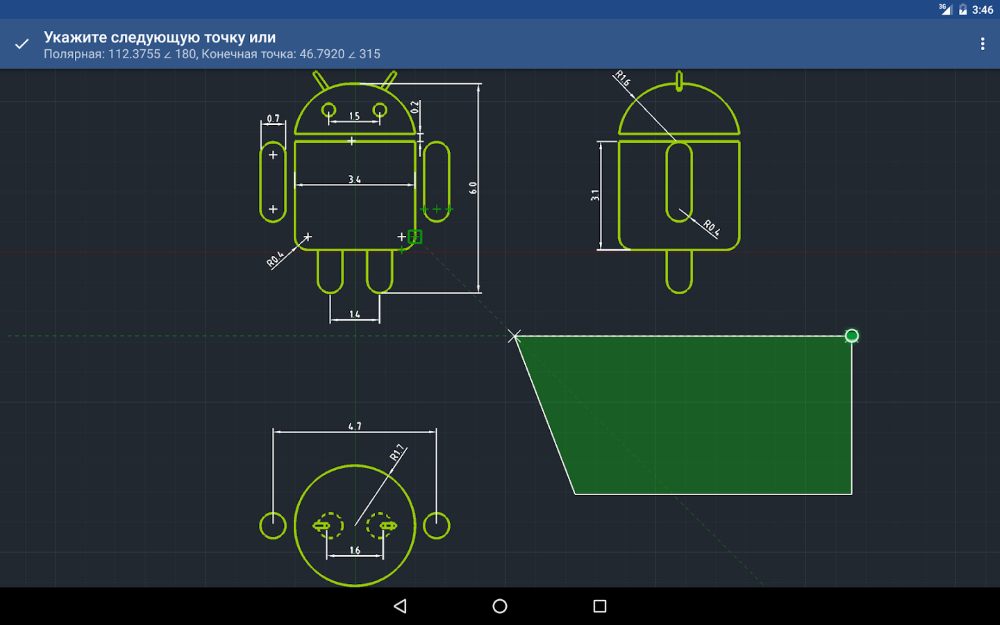Image resolution: width=1000 pixels, height=625 pixels.
Task: Tap the "Укажите следующую точку или" prompt
Action: tap(159, 37)
